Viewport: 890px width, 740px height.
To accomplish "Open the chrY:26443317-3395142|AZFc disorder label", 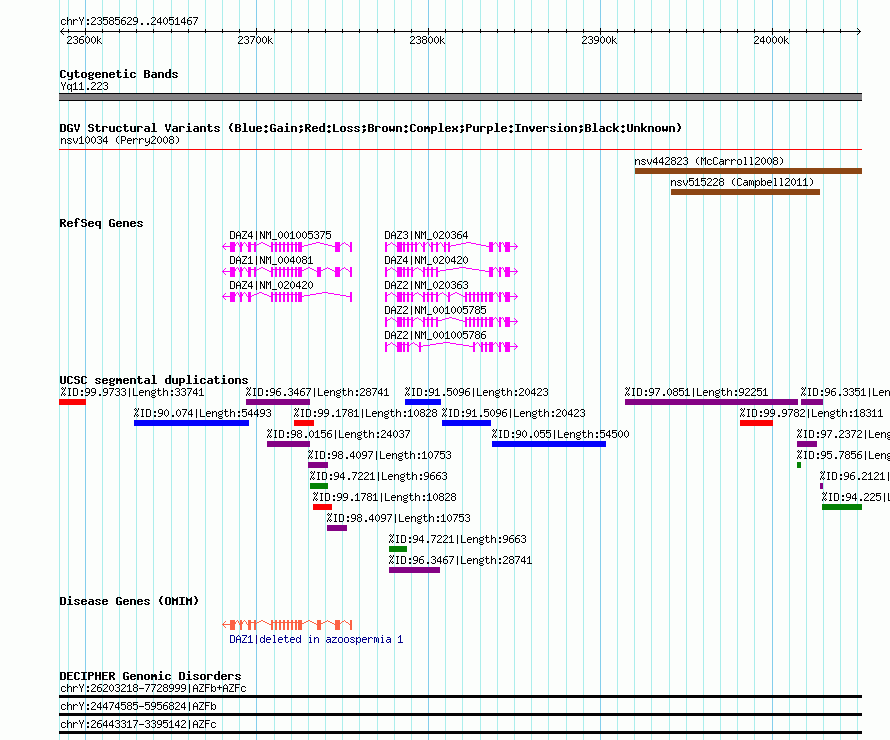I will pyautogui.click(x=138, y=725).
